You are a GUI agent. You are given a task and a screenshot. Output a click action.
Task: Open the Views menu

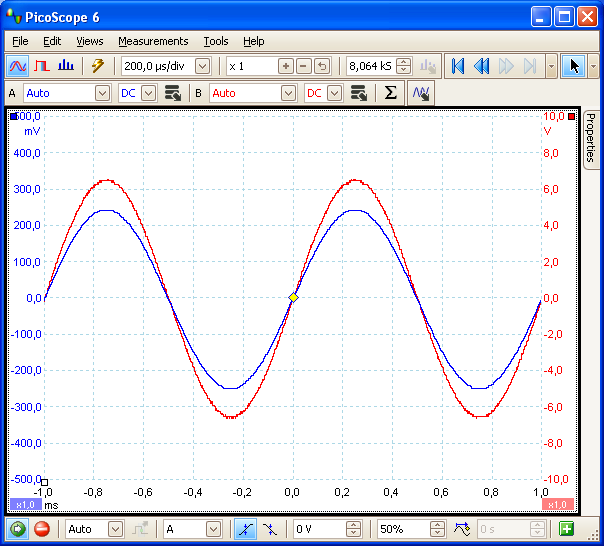90,41
